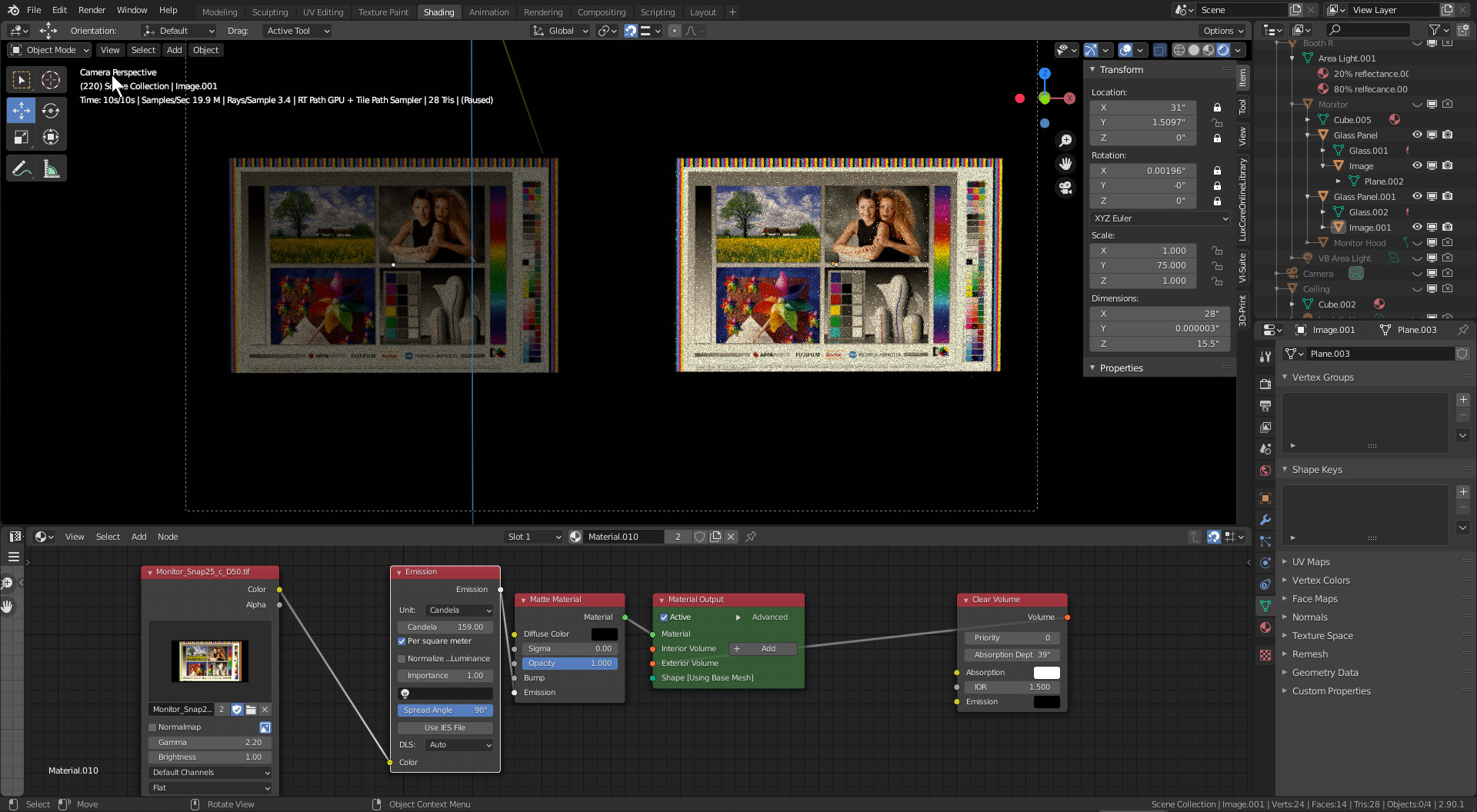Select the Move tool in the viewport toolbar
This screenshot has width=1477, height=812.
click(x=22, y=111)
